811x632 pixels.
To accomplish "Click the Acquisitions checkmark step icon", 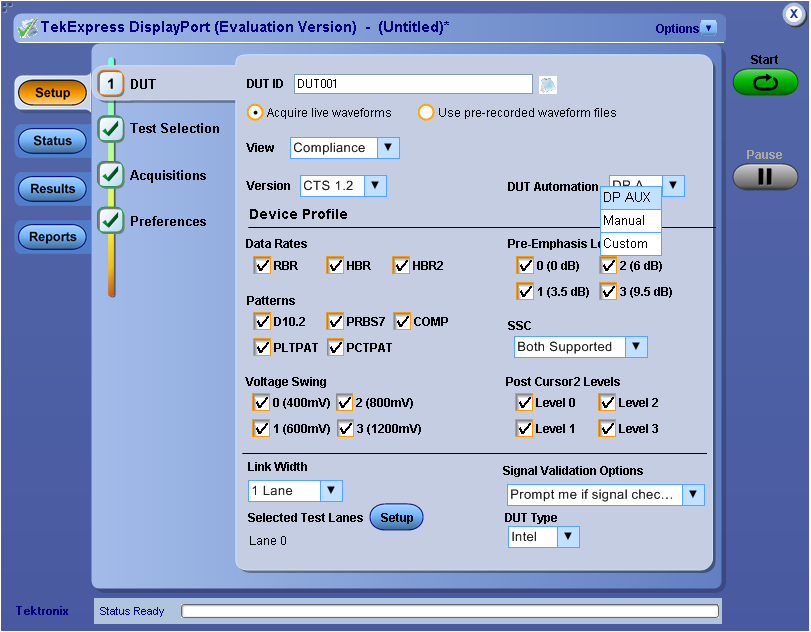I will [x=111, y=174].
